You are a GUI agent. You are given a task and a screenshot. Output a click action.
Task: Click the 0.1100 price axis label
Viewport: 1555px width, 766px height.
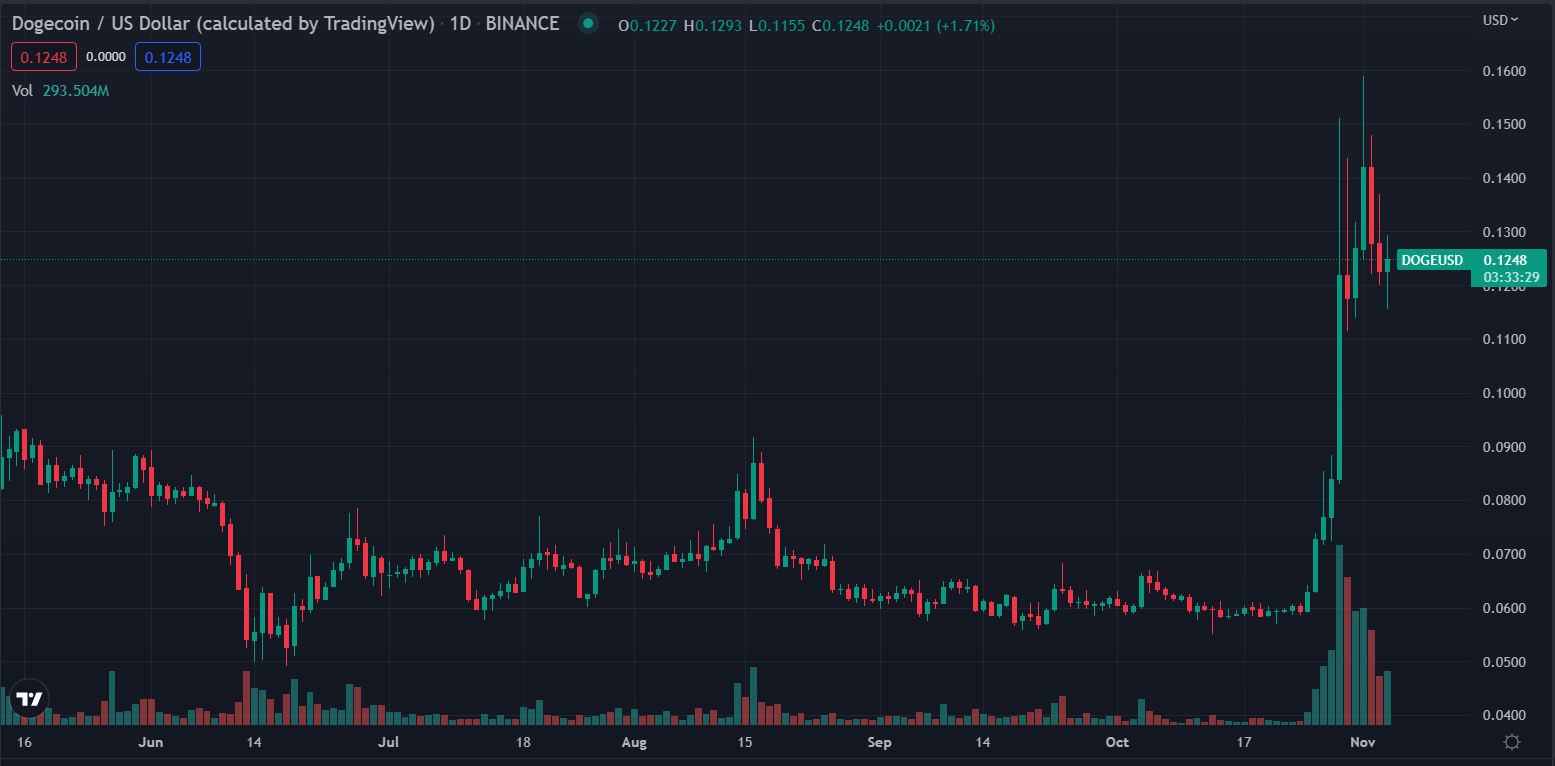coord(1504,340)
